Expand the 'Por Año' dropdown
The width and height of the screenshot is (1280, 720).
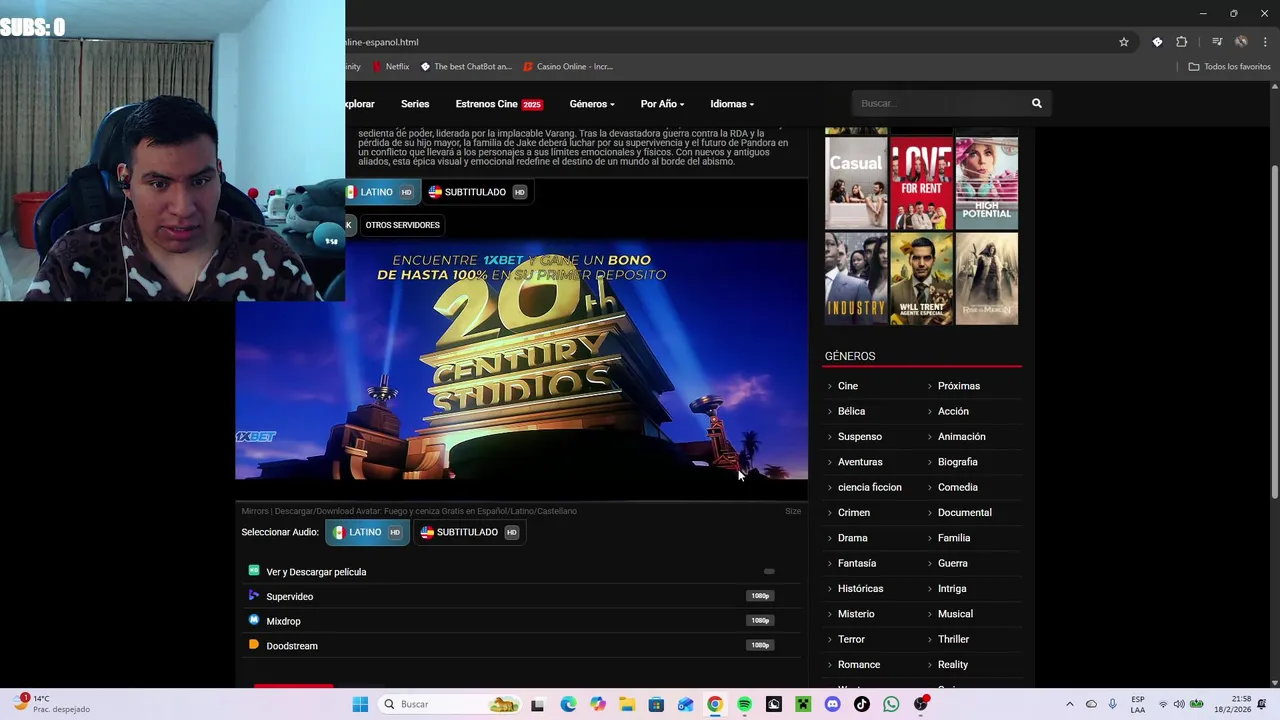[x=662, y=104]
